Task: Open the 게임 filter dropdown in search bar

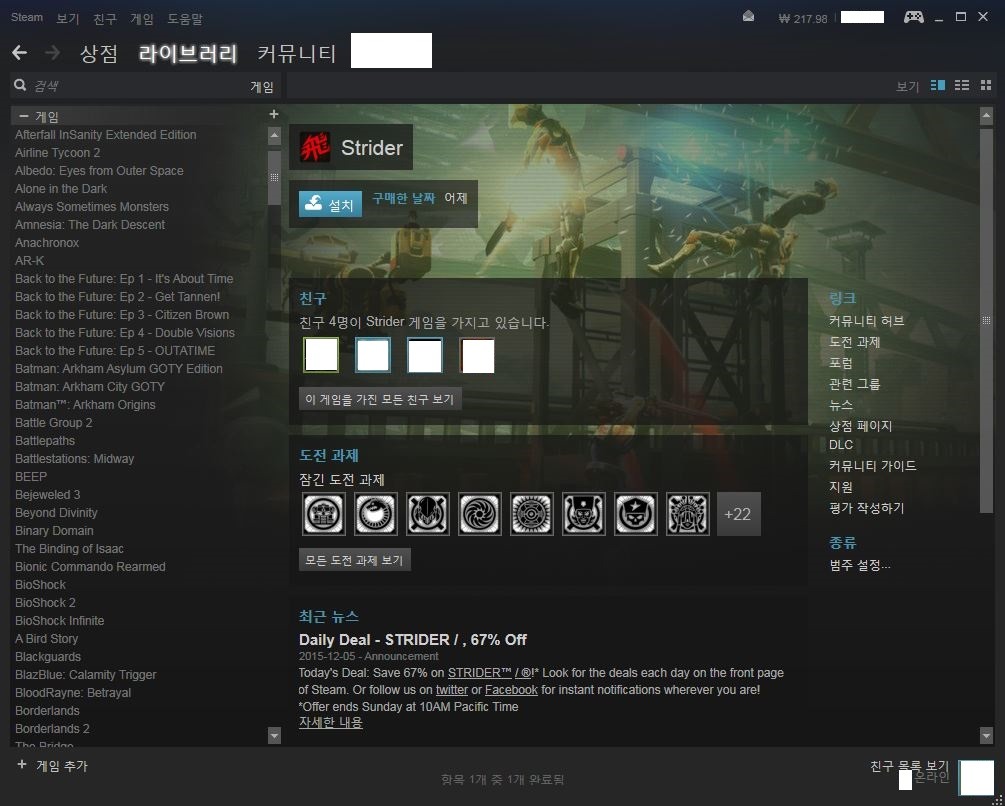Action: [262, 86]
